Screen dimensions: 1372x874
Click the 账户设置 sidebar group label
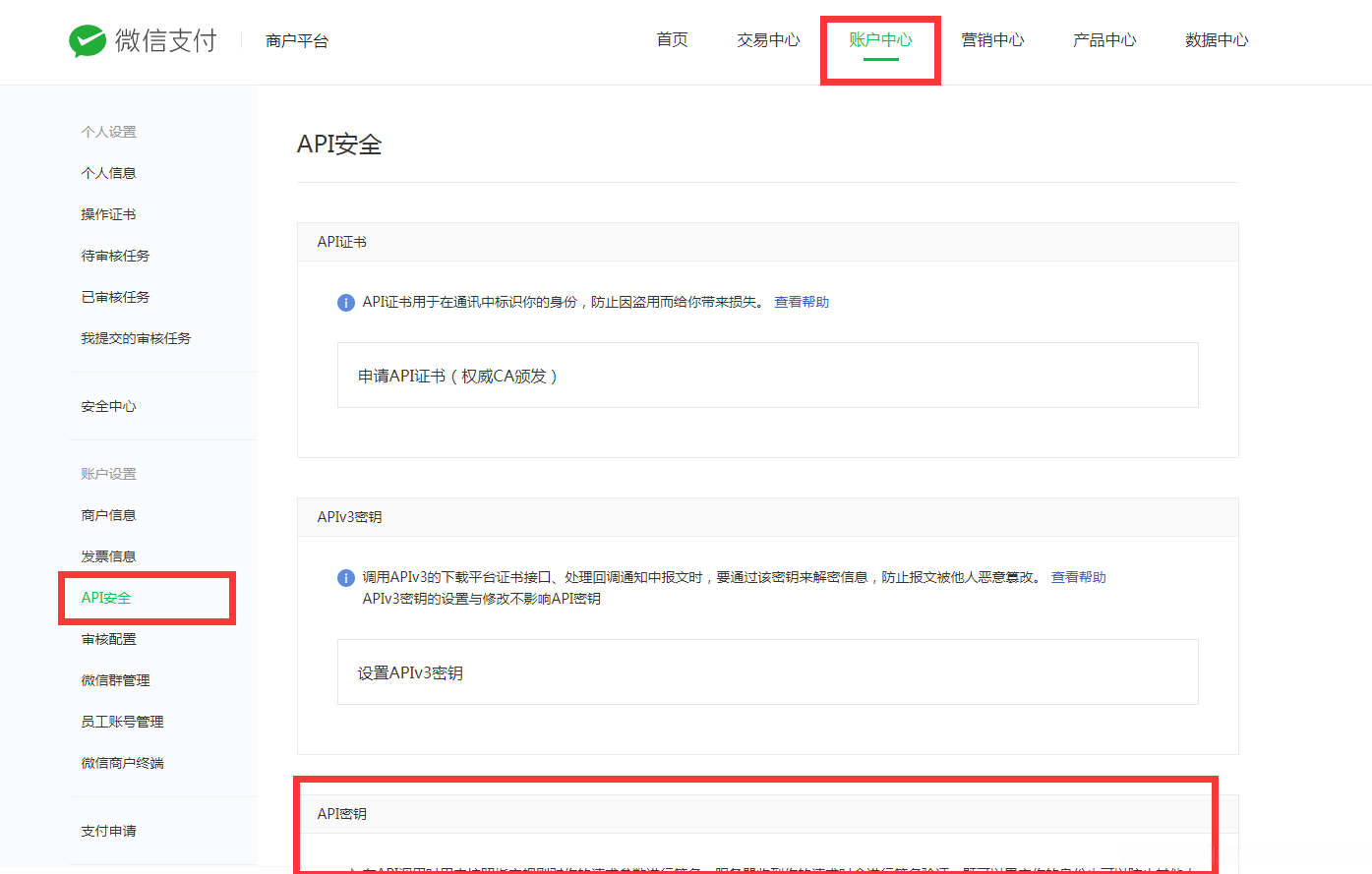point(108,474)
